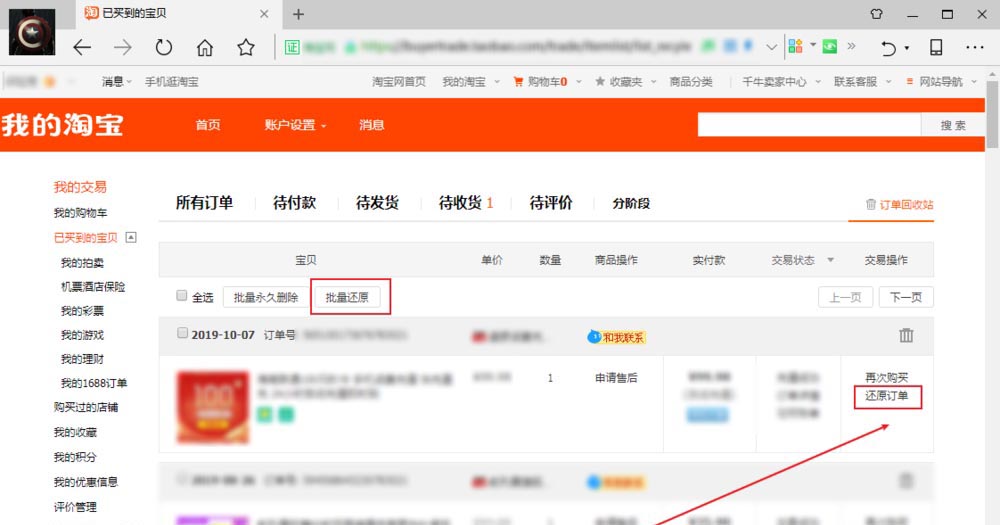The height and width of the screenshot is (525, 1000).
Task: Click the 还原订单 link
Action: (x=887, y=396)
